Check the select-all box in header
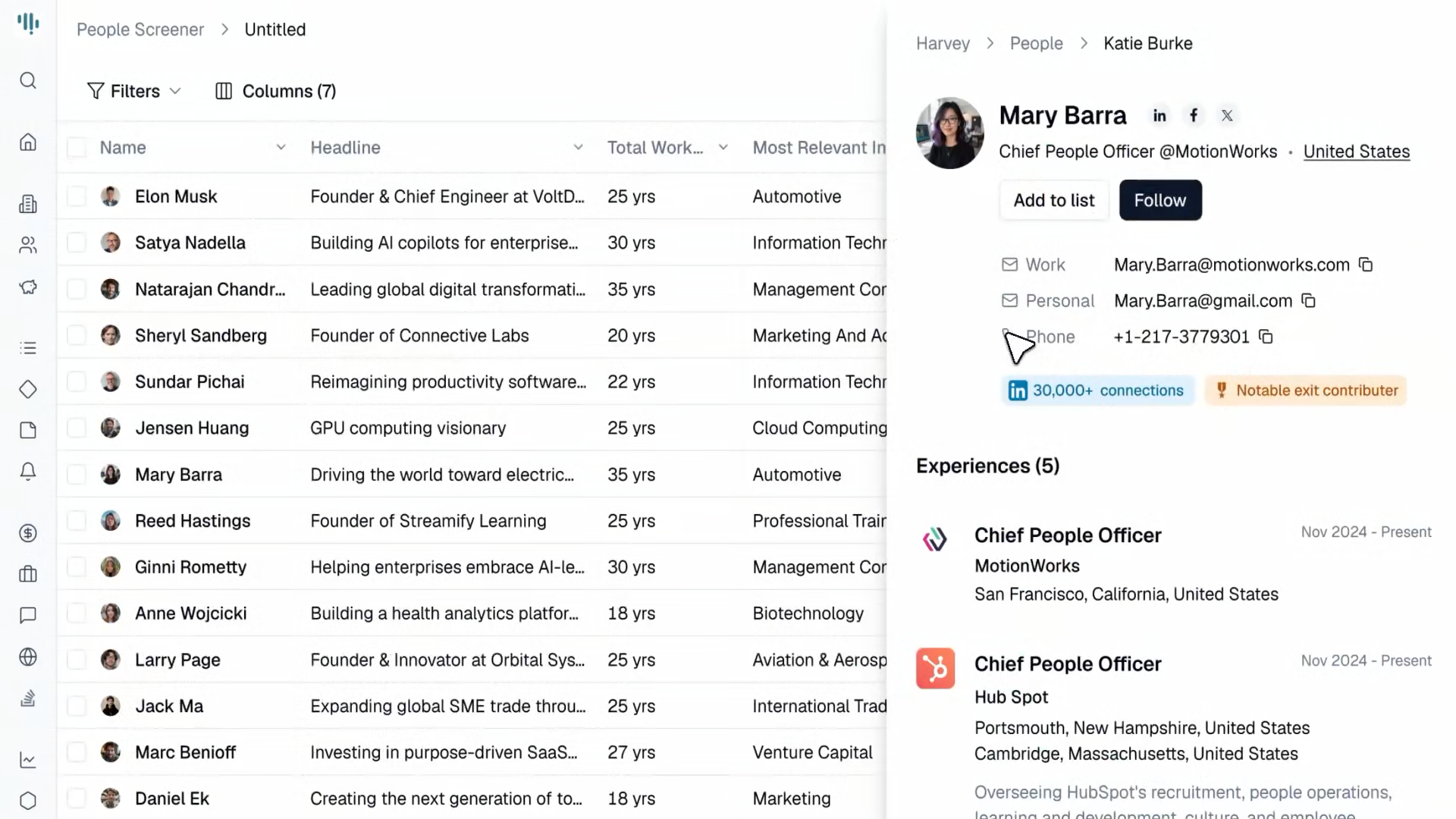This screenshot has width=1456, height=819. pyautogui.click(x=77, y=147)
